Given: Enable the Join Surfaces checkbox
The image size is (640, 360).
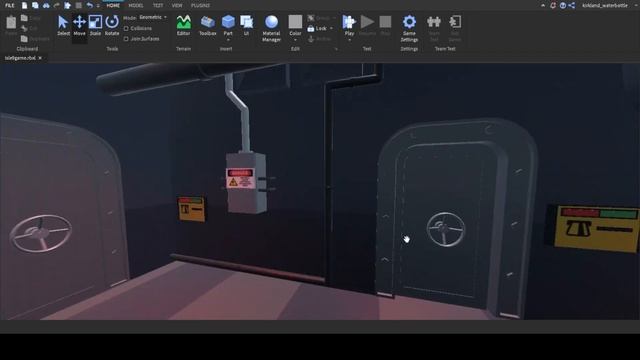Looking at the screenshot, I should point(126,39).
